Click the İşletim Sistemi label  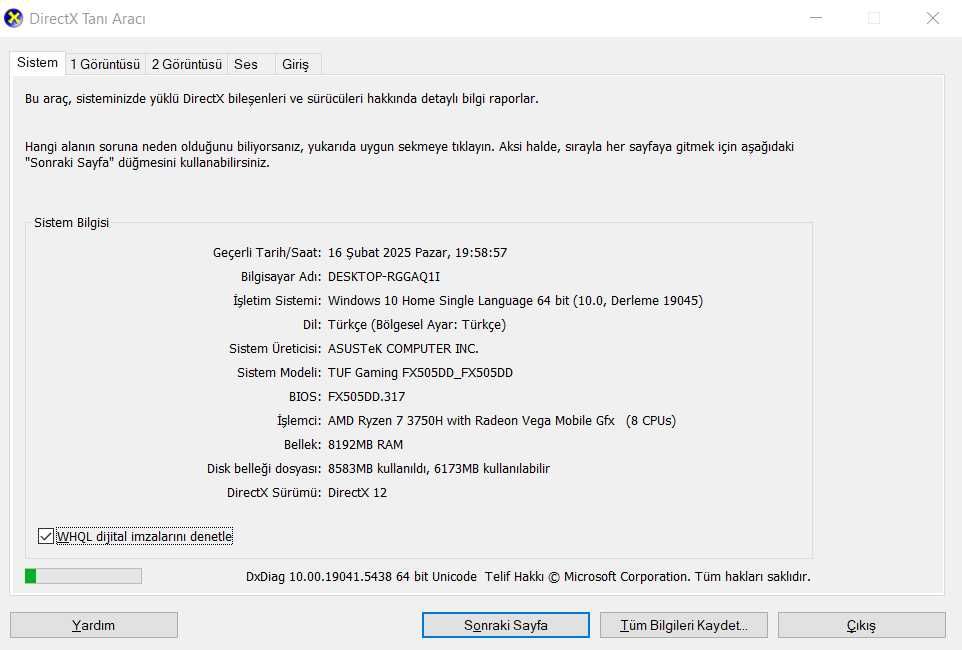coord(277,300)
